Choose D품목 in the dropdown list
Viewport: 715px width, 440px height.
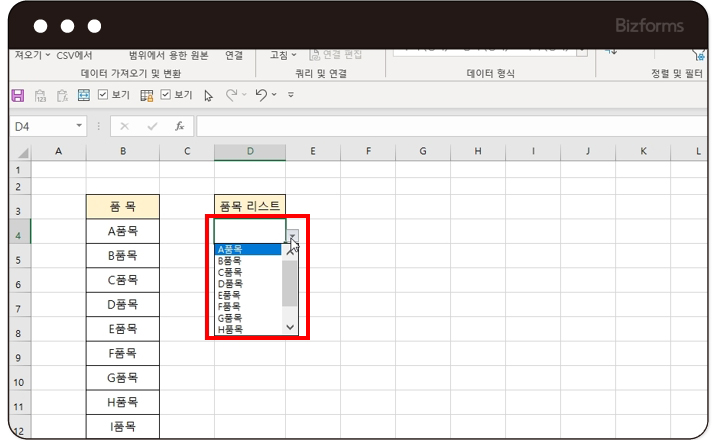pos(248,284)
